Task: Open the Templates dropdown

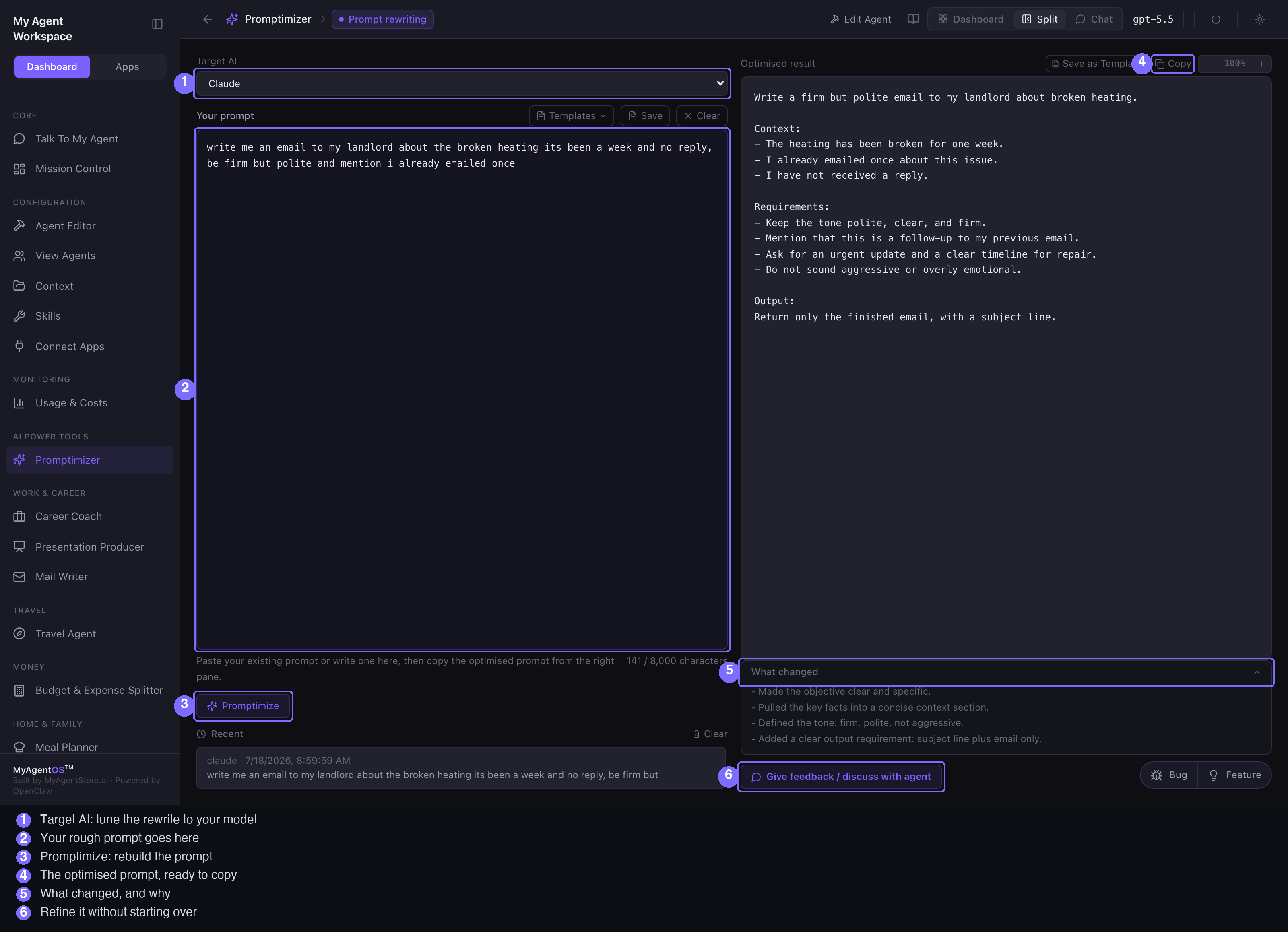Action: (571, 116)
